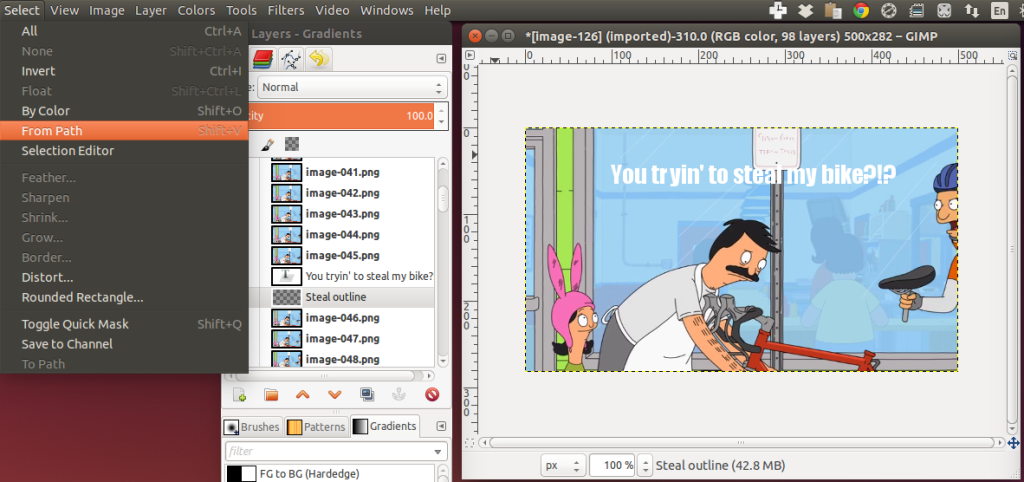Choose All in the Select menu
The height and width of the screenshot is (482, 1024).
coord(124,31)
